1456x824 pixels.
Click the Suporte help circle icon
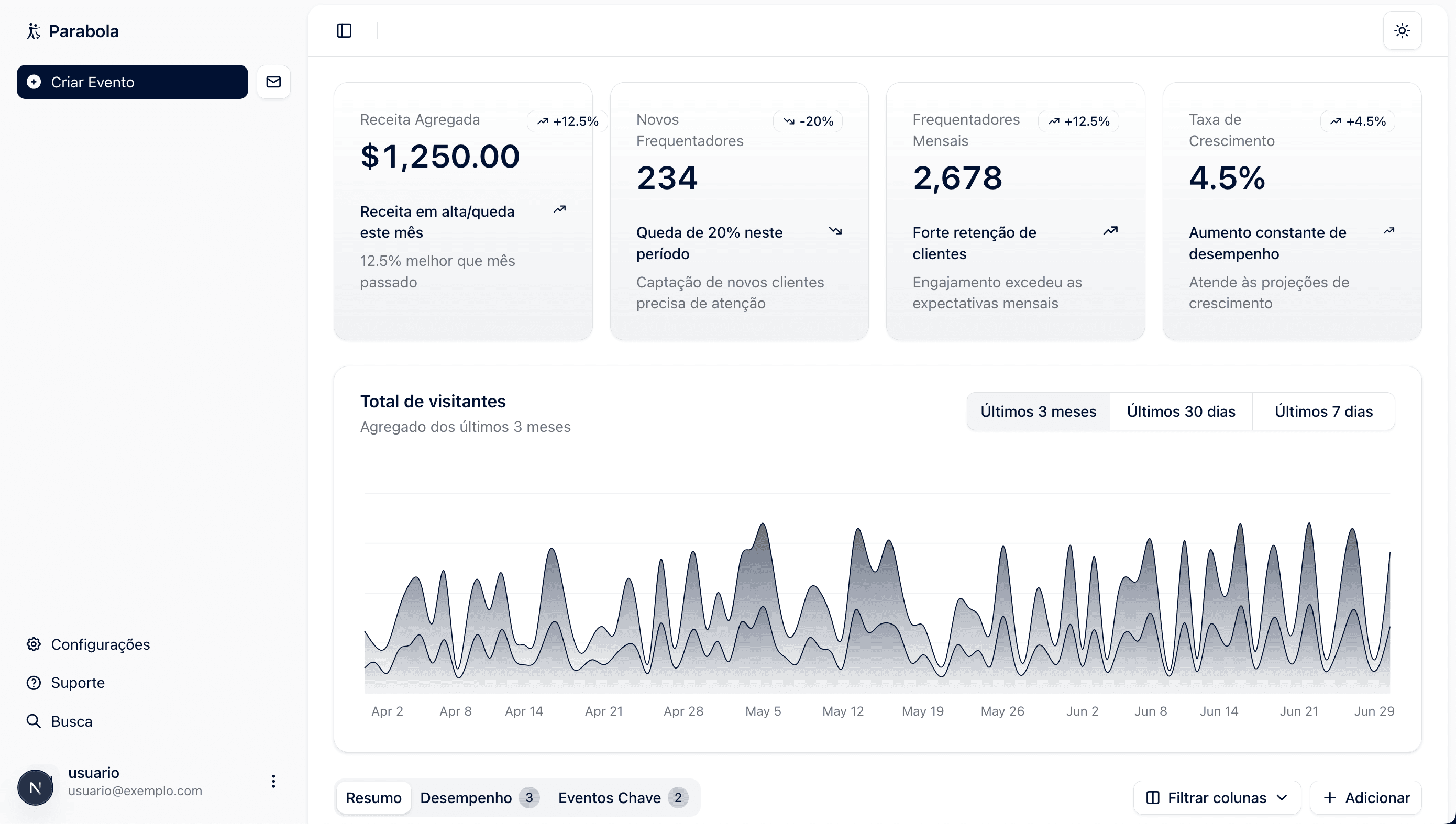click(x=34, y=683)
